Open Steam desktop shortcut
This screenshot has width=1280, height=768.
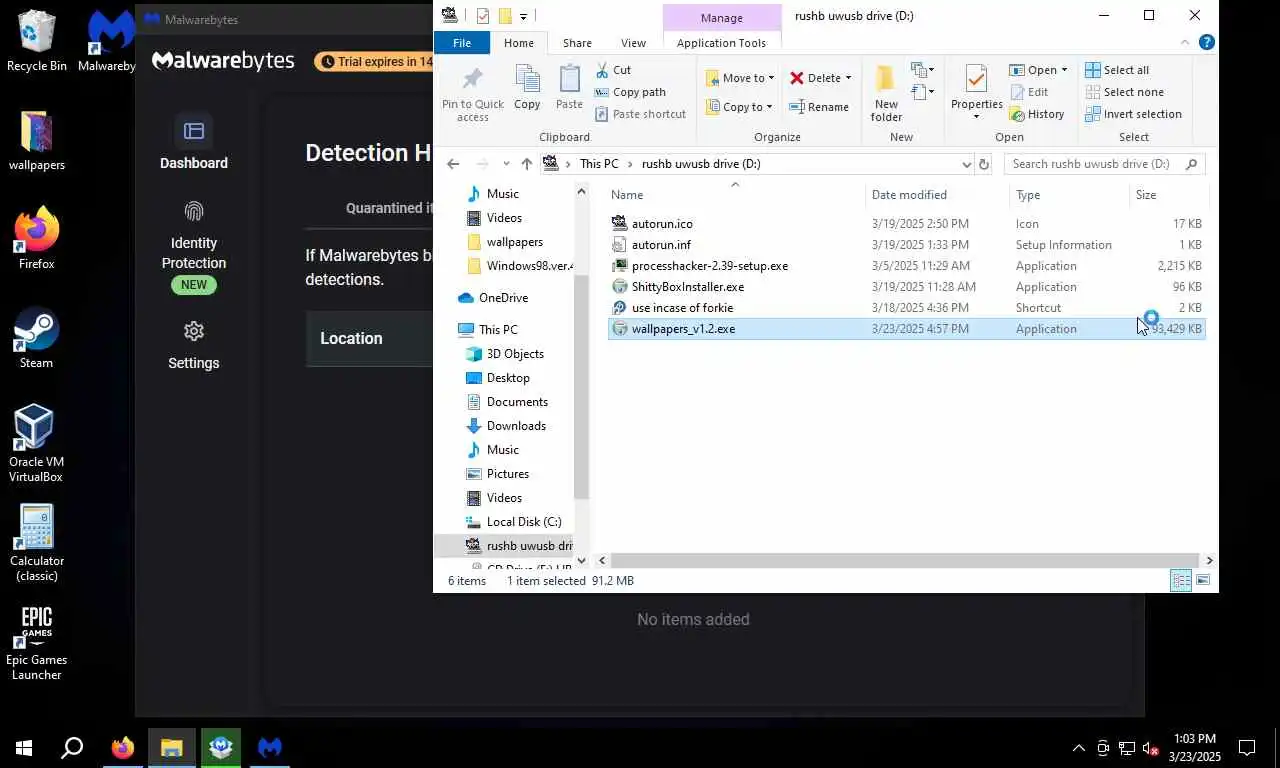37,338
